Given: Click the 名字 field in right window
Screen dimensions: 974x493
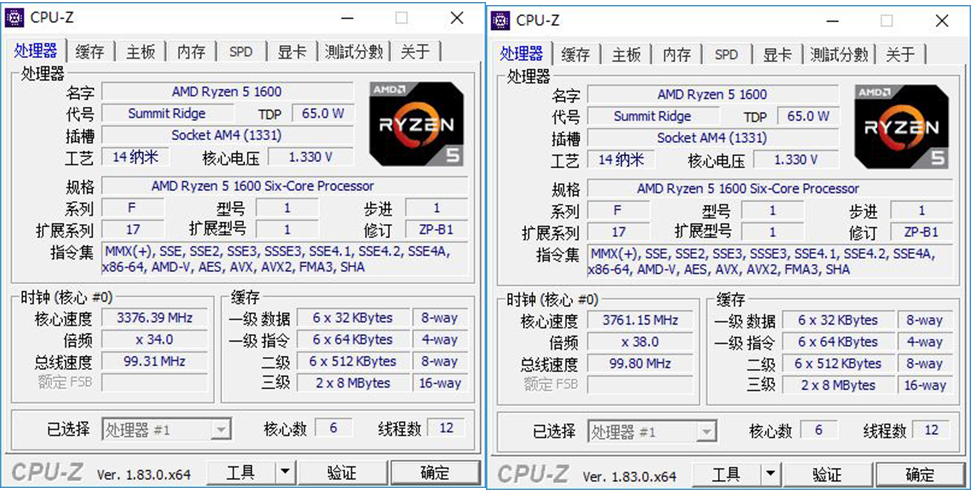Looking at the screenshot, I should pyautogui.click(x=713, y=94).
